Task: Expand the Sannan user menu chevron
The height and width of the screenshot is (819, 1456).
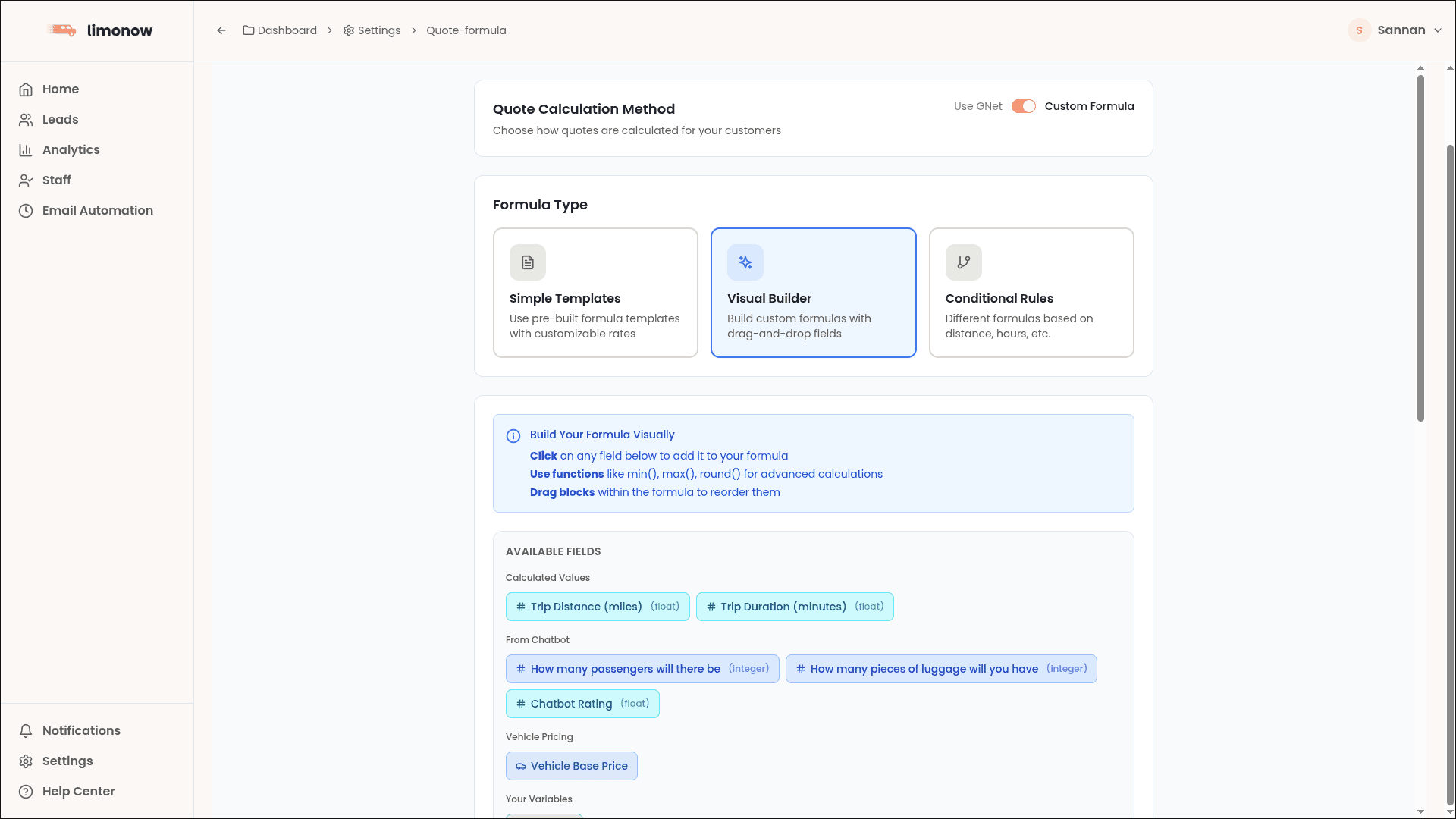Action: (1438, 30)
